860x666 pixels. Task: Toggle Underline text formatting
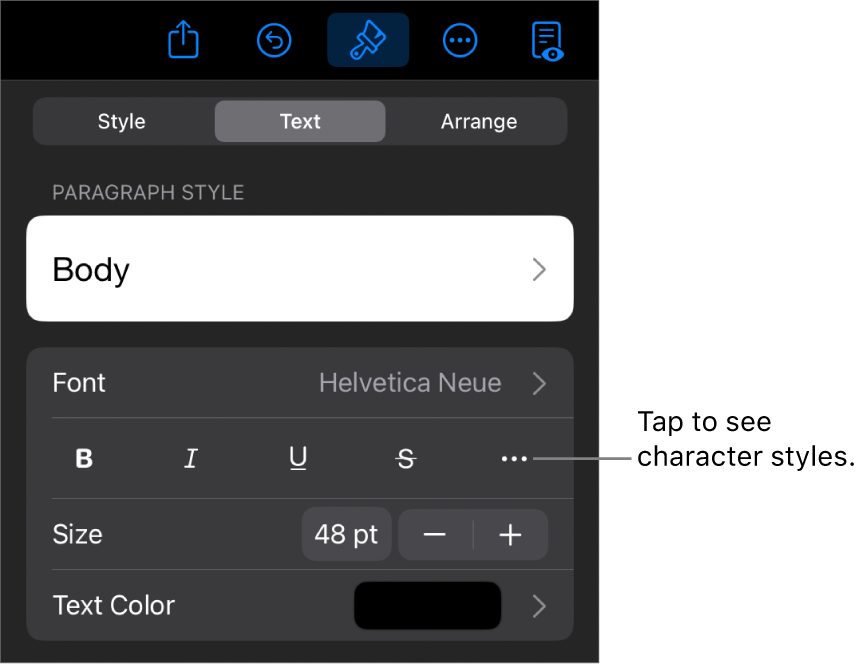click(x=298, y=458)
